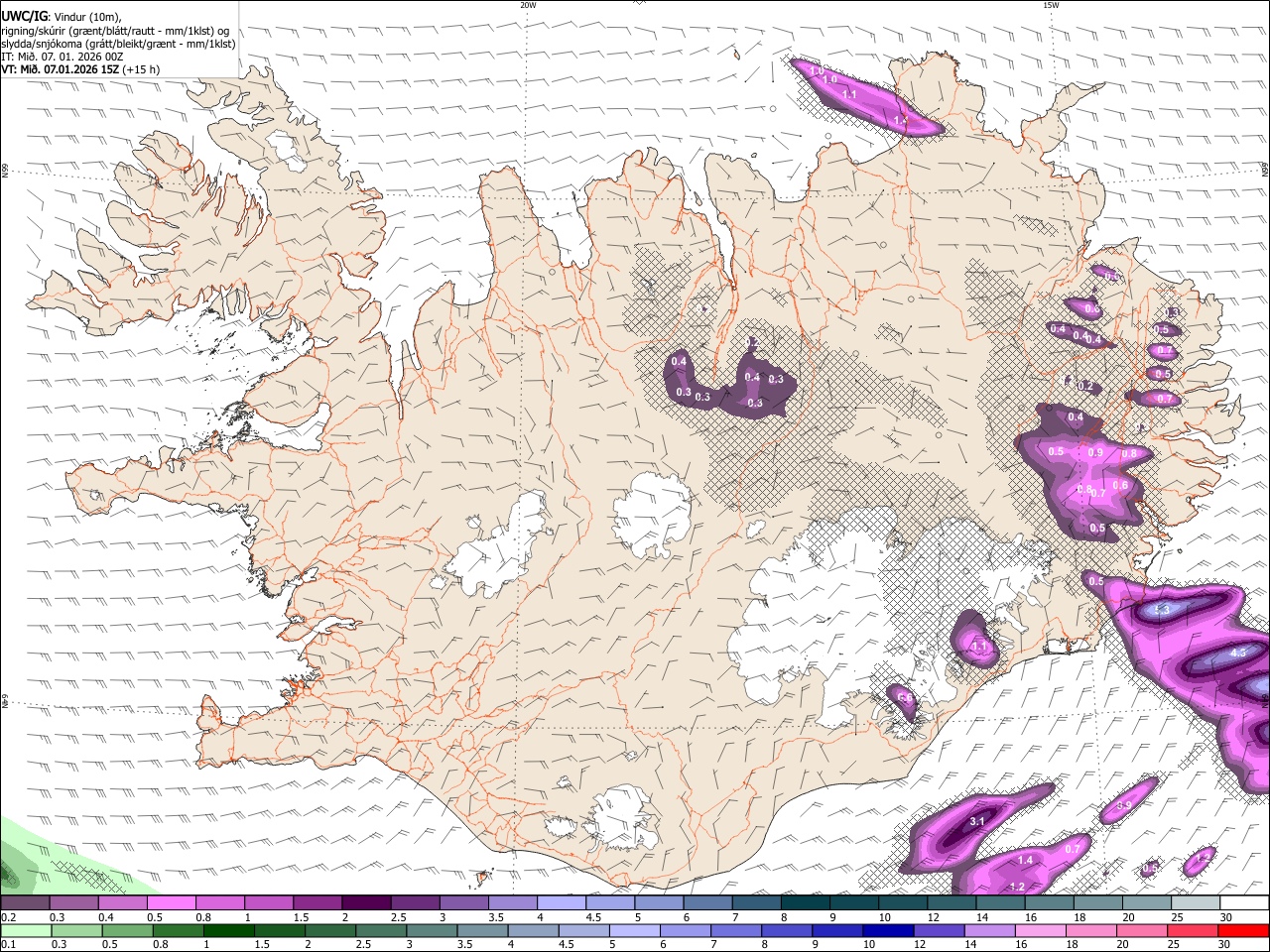Select the 6 swatch in the upper snow scale

707,902
